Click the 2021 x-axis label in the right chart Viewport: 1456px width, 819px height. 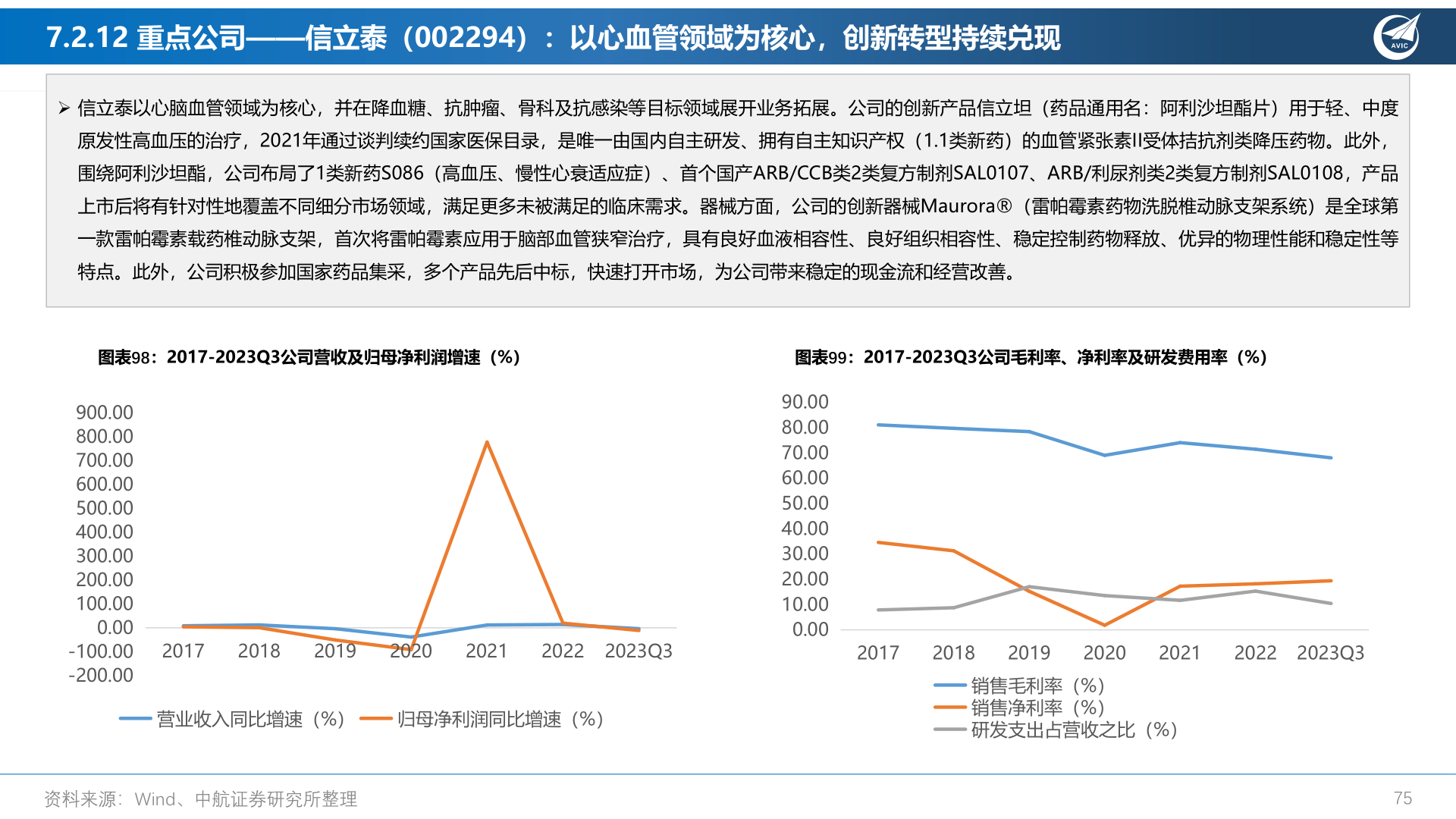point(1180,652)
